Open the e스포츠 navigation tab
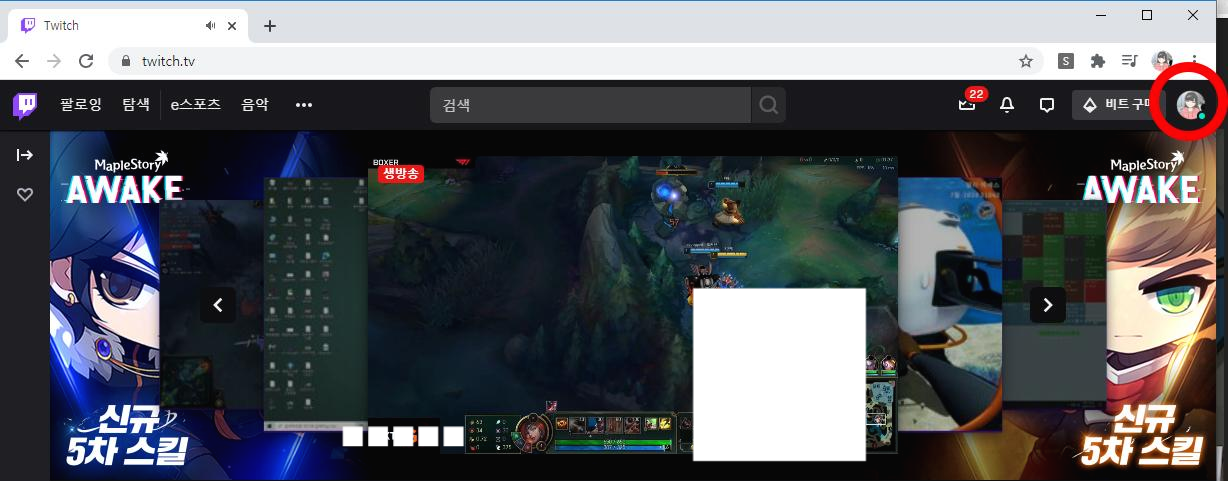This screenshot has height=481, width=1228. pyautogui.click(x=195, y=104)
